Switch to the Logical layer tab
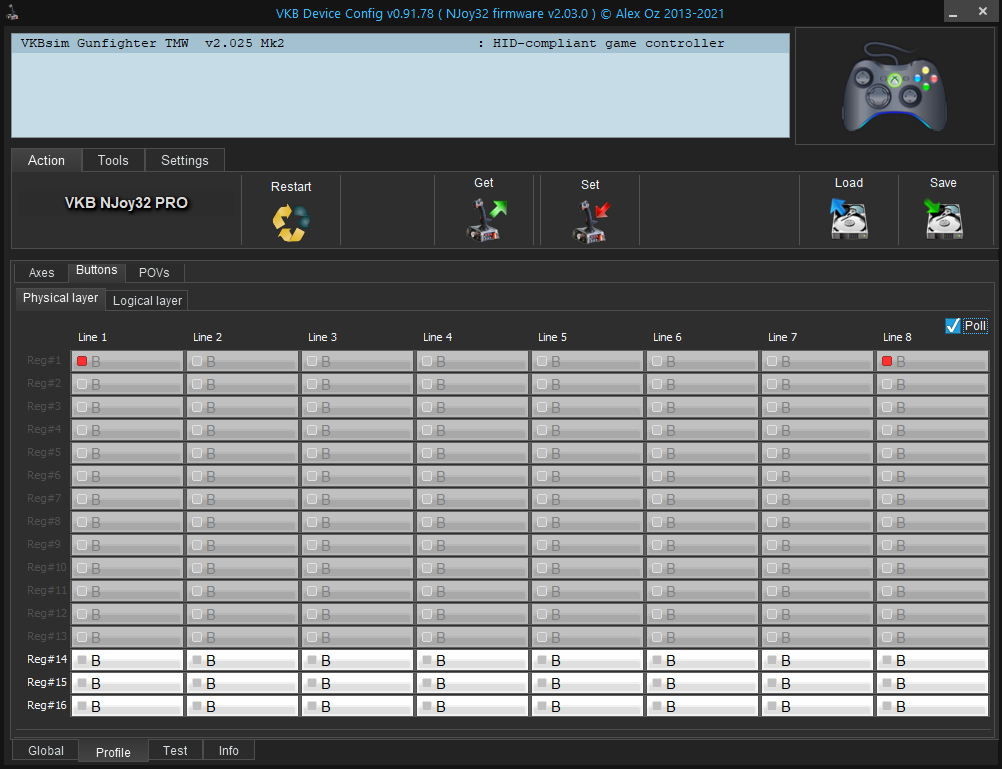 pos(147,300)
